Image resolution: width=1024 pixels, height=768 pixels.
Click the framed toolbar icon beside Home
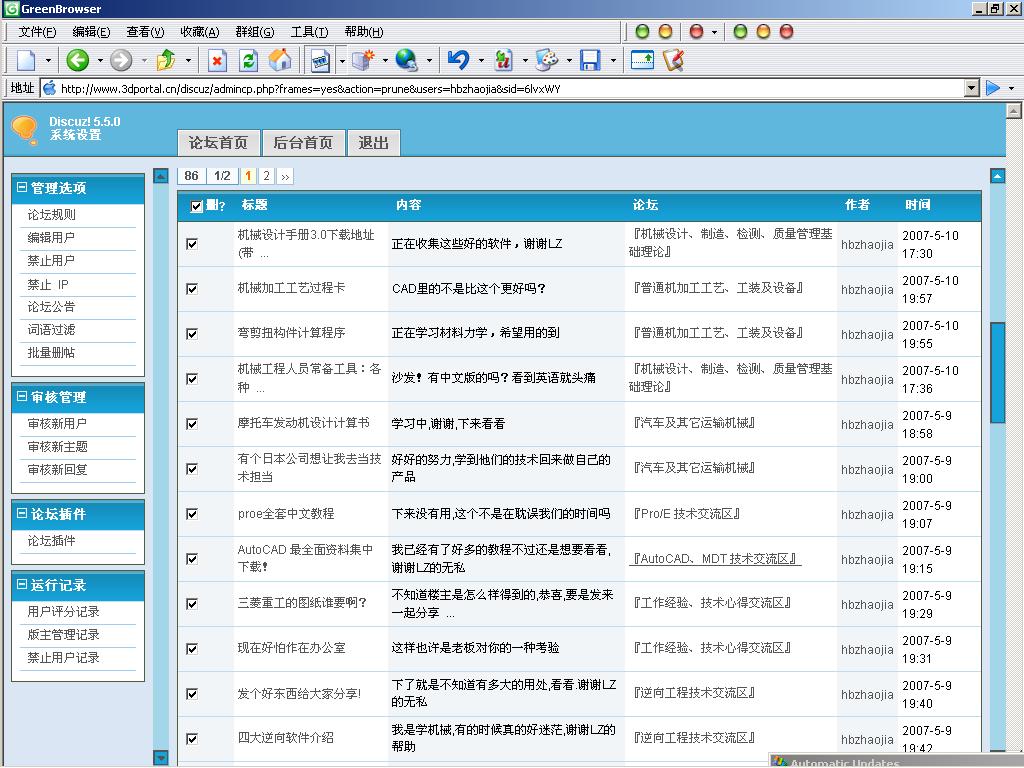click(320, 61)
